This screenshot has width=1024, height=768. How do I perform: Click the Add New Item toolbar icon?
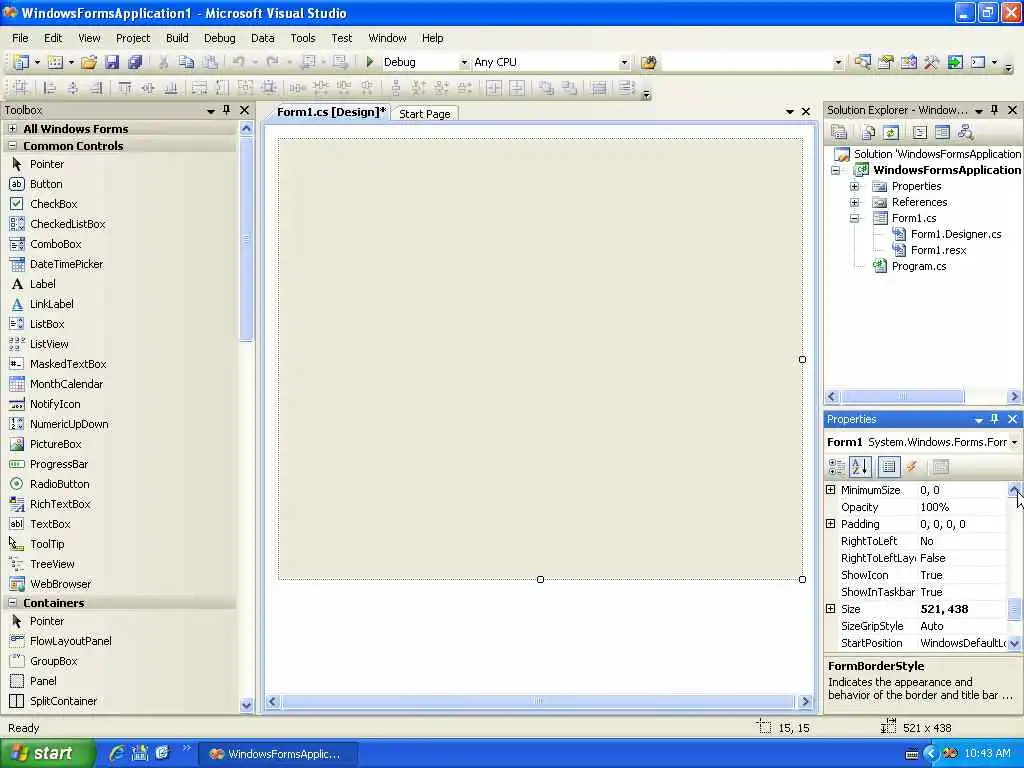click(x=56, y=62)
